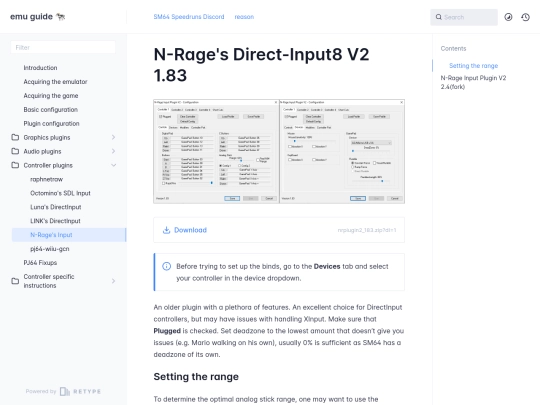Click the Audio plugins folder icon
Screen dimensions: 540x405
tap(15, 151)
